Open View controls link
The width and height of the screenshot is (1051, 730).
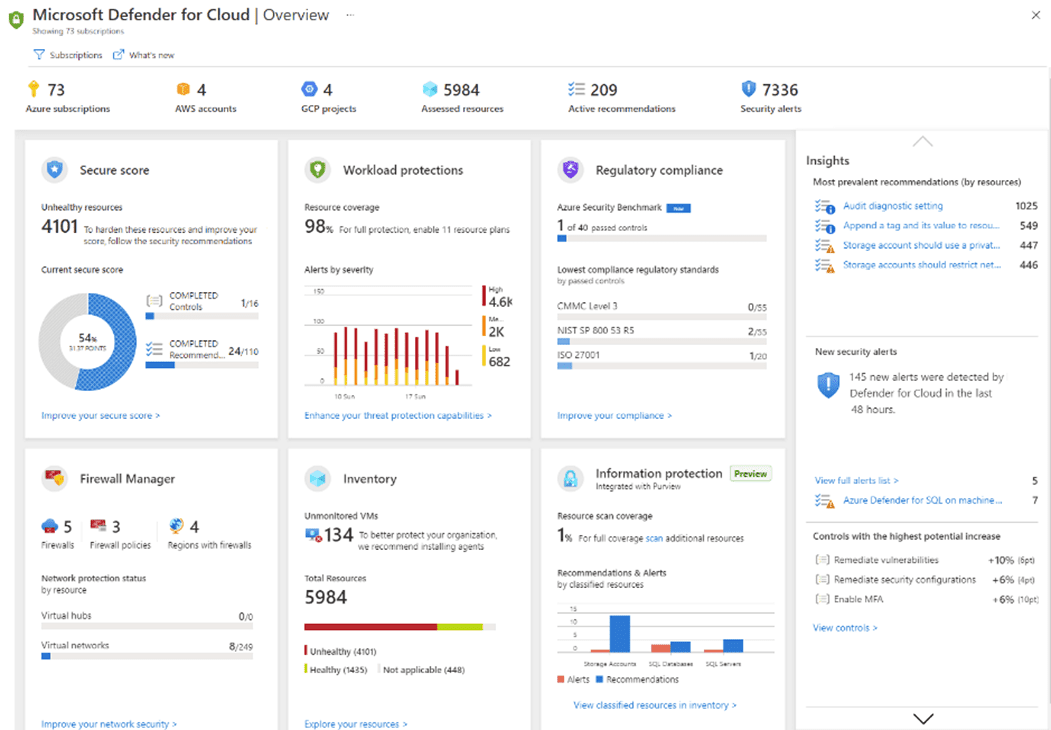pyautogui.click(x=845, y=628)
